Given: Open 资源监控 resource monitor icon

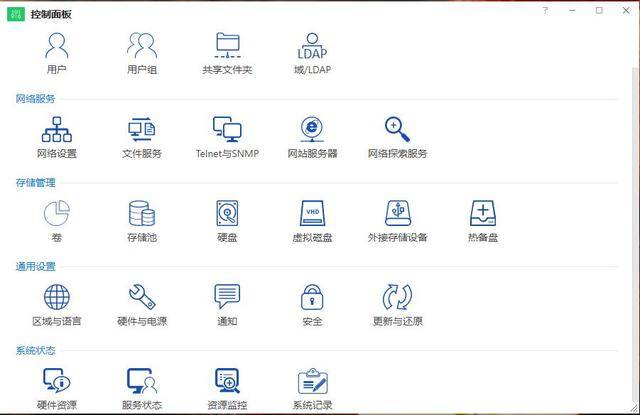Looking at the screenshot, I should click(227, 381).
